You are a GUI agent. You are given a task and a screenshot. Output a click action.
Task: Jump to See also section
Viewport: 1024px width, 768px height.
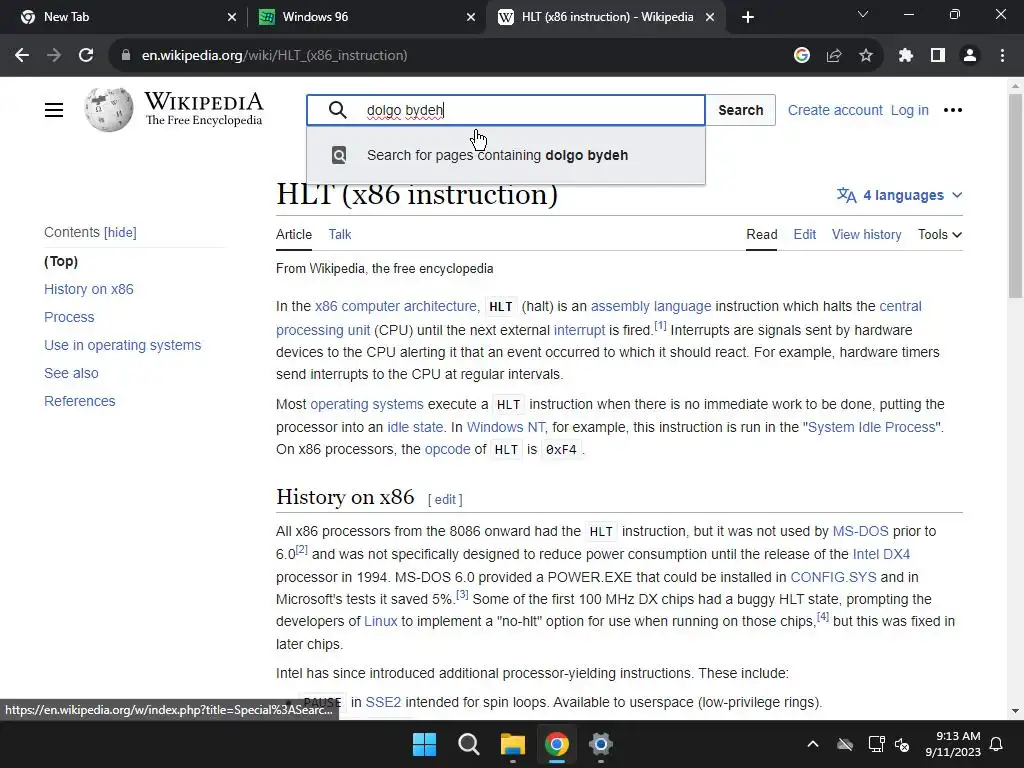71,374
